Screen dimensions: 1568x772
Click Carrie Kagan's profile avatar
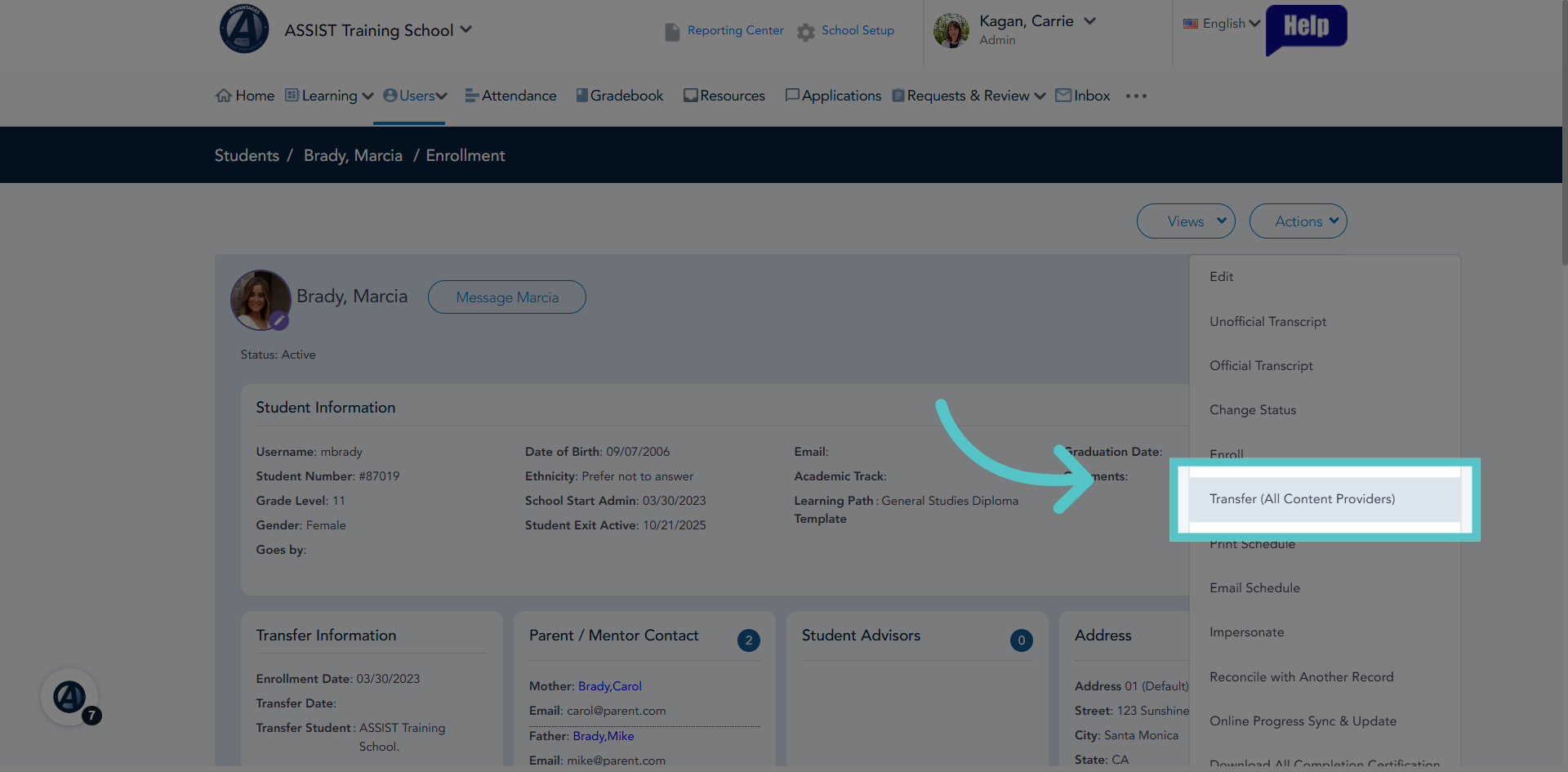click(951, 30)
